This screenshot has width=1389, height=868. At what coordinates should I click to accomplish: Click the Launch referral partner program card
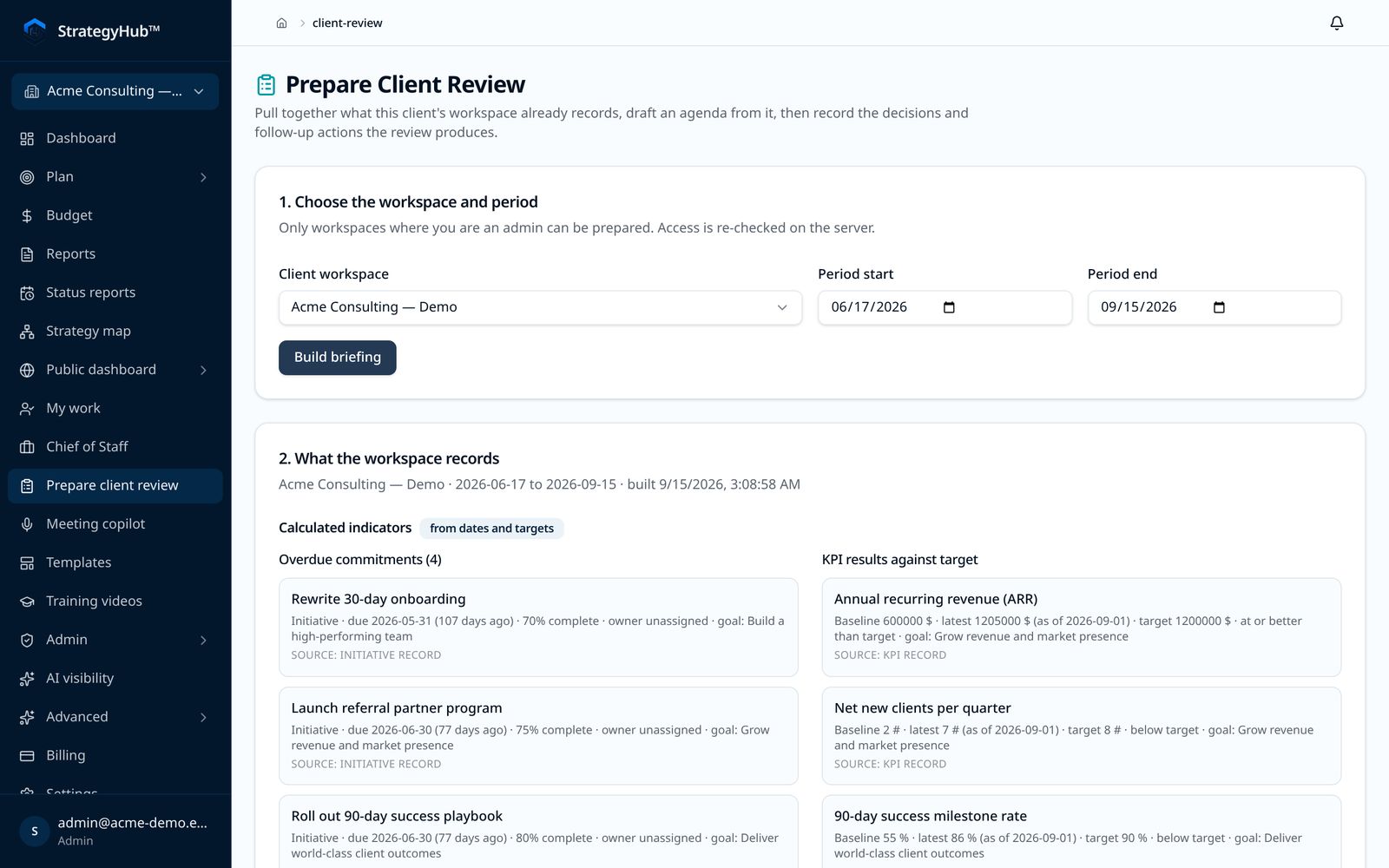click(x=538, y=736)
